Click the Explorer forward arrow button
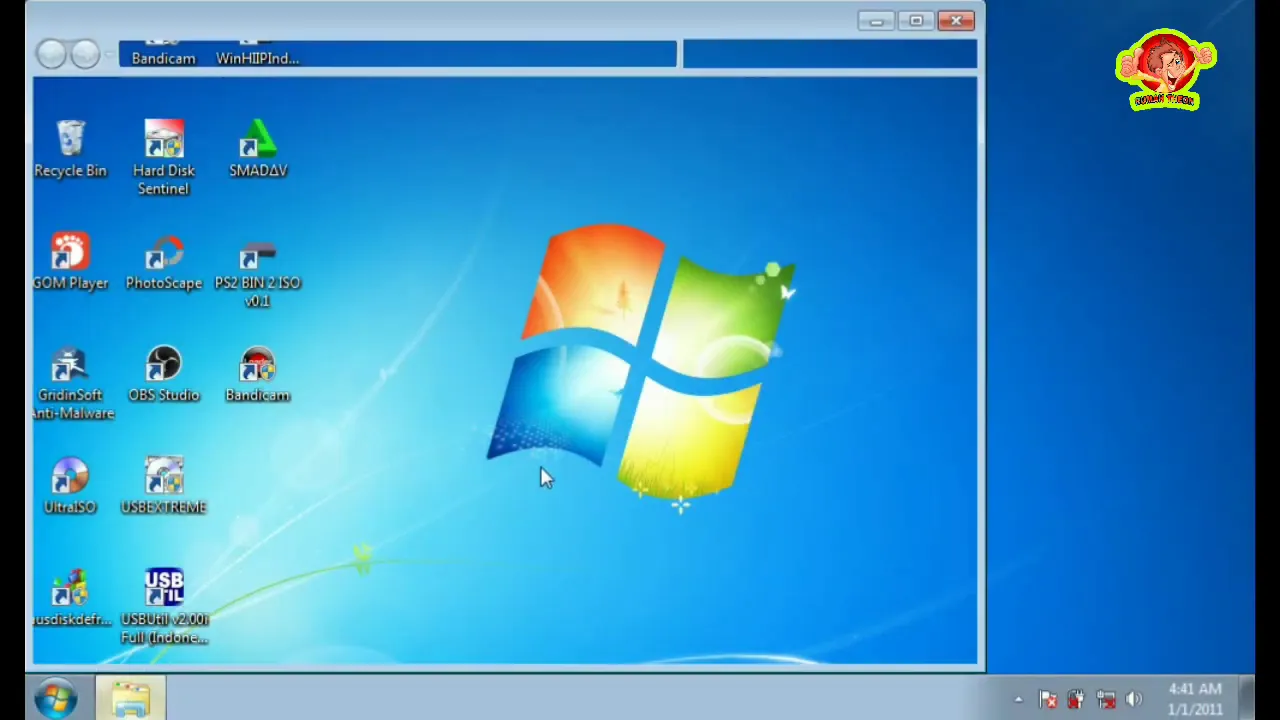This screenshot has width=1280, height=720. click(x=85, y=54)
